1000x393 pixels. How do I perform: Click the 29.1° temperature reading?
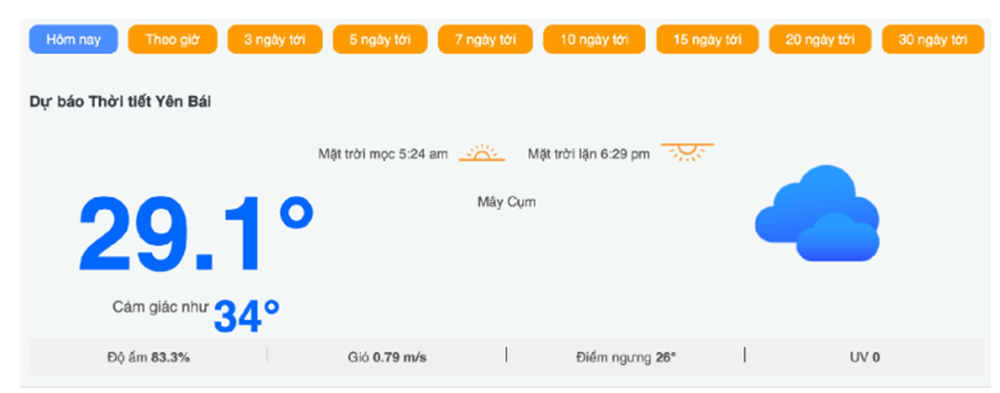coord(196,234)
